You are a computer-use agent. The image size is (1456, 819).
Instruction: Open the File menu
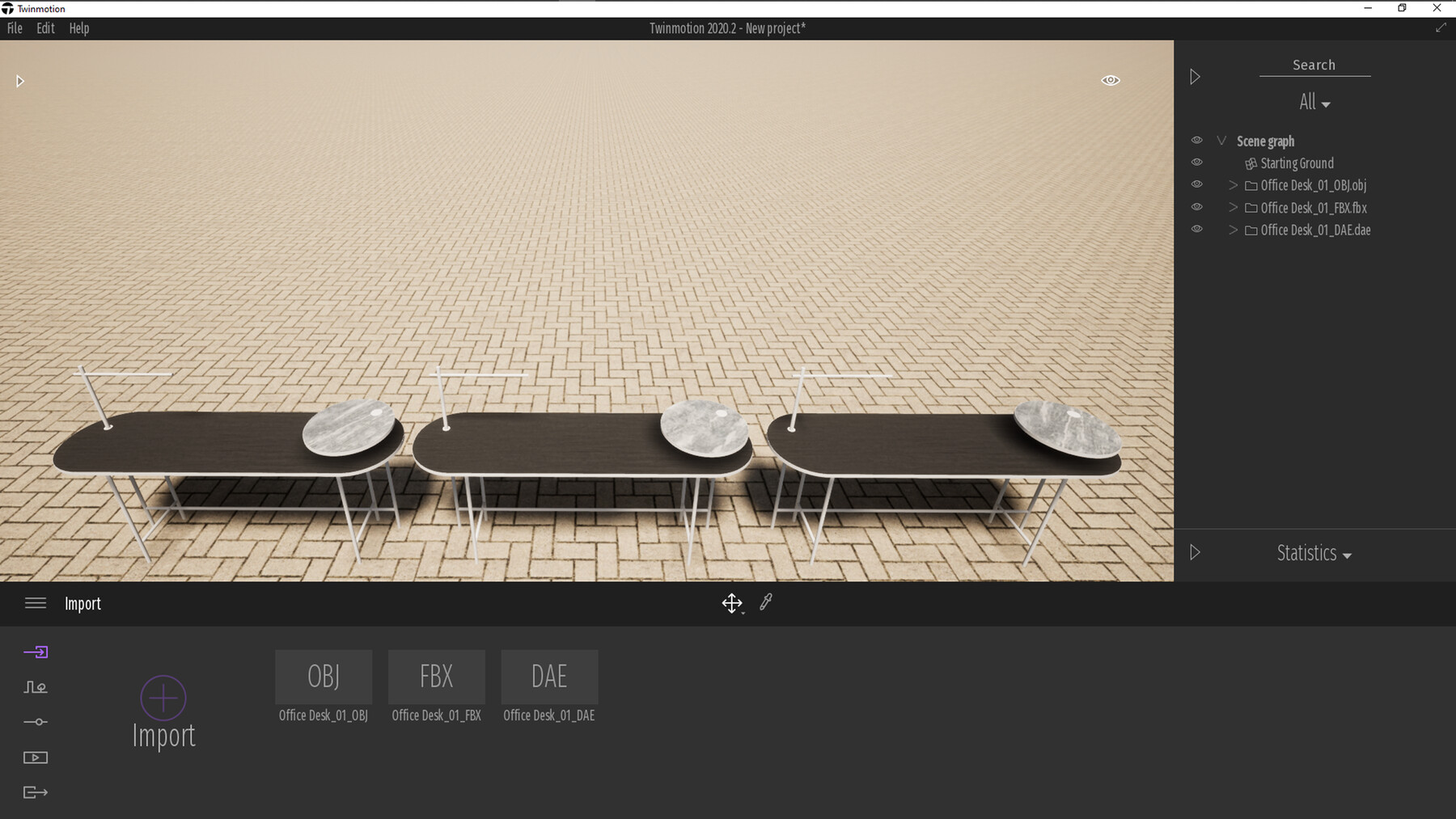pyautogui.click(x=13, y=27)
